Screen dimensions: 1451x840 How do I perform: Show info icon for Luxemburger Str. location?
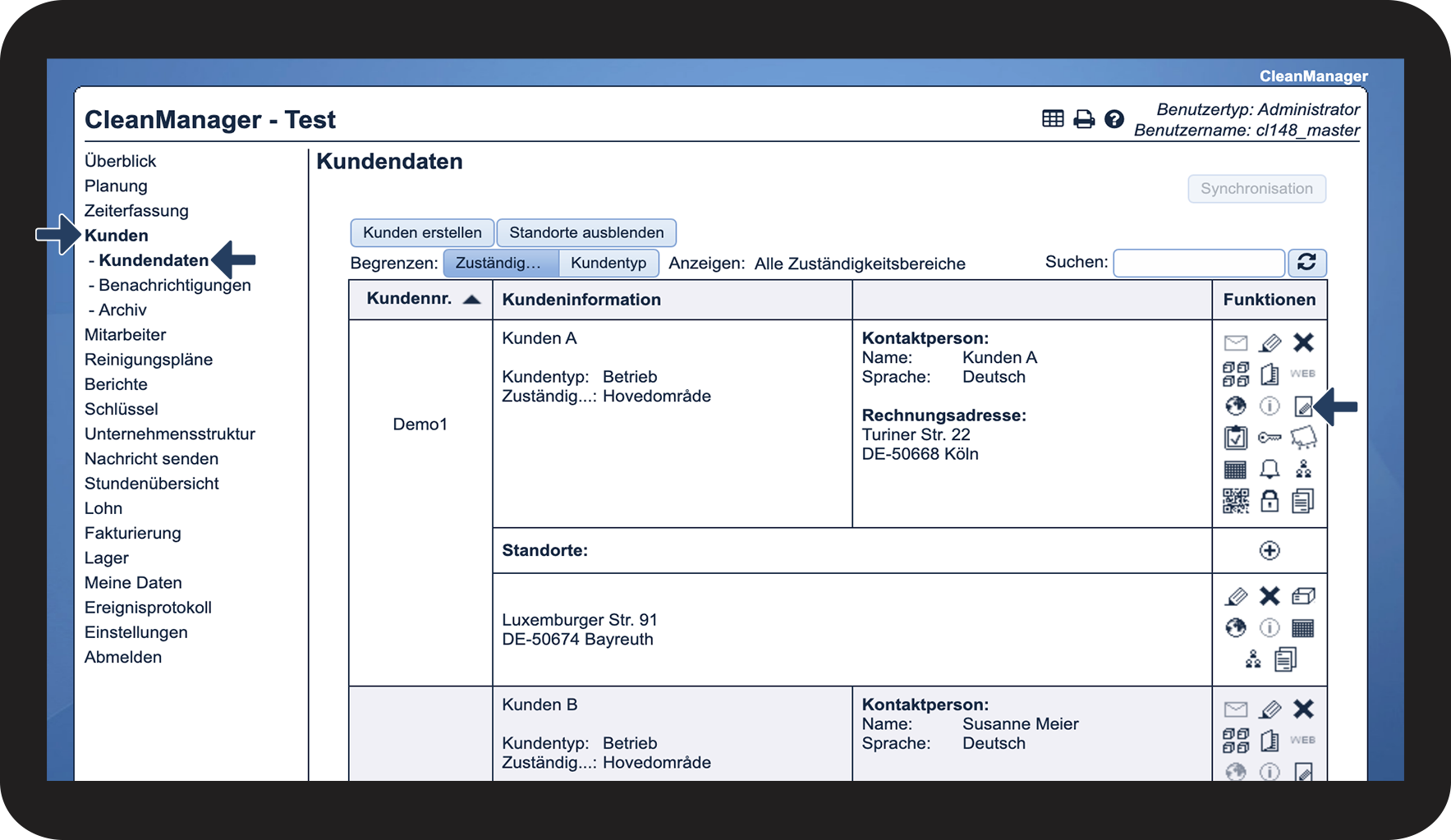point(1270,628)
